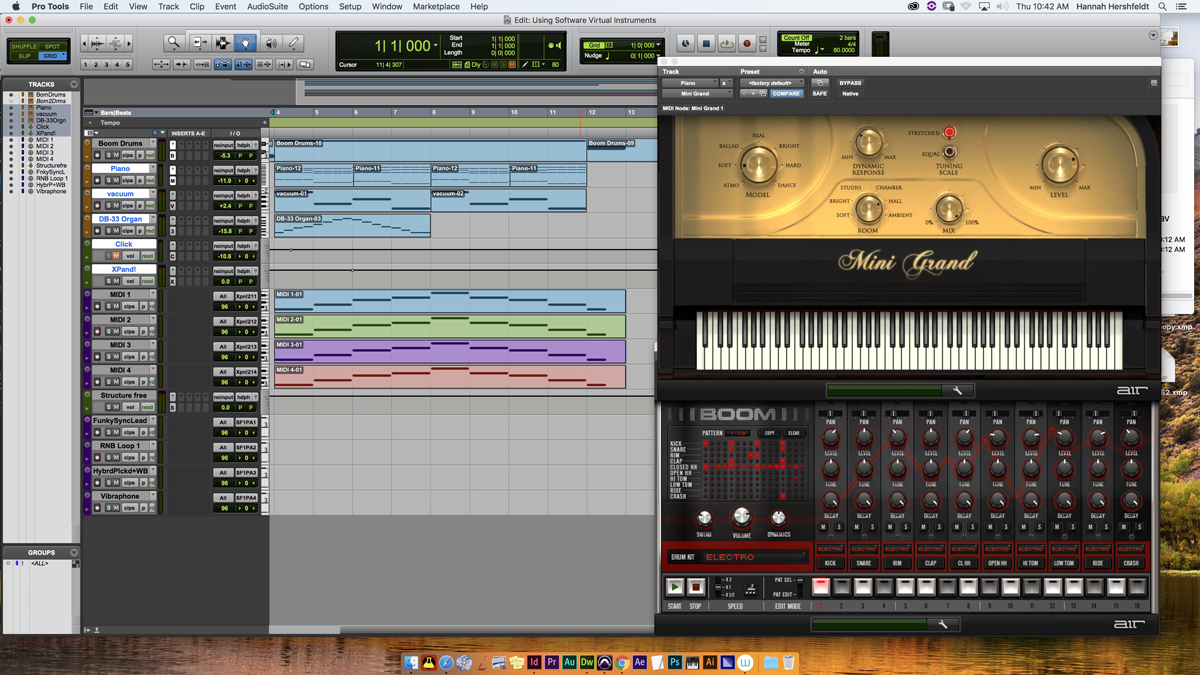Enable Spot edit mode
1200x675 pixels.
52,46
